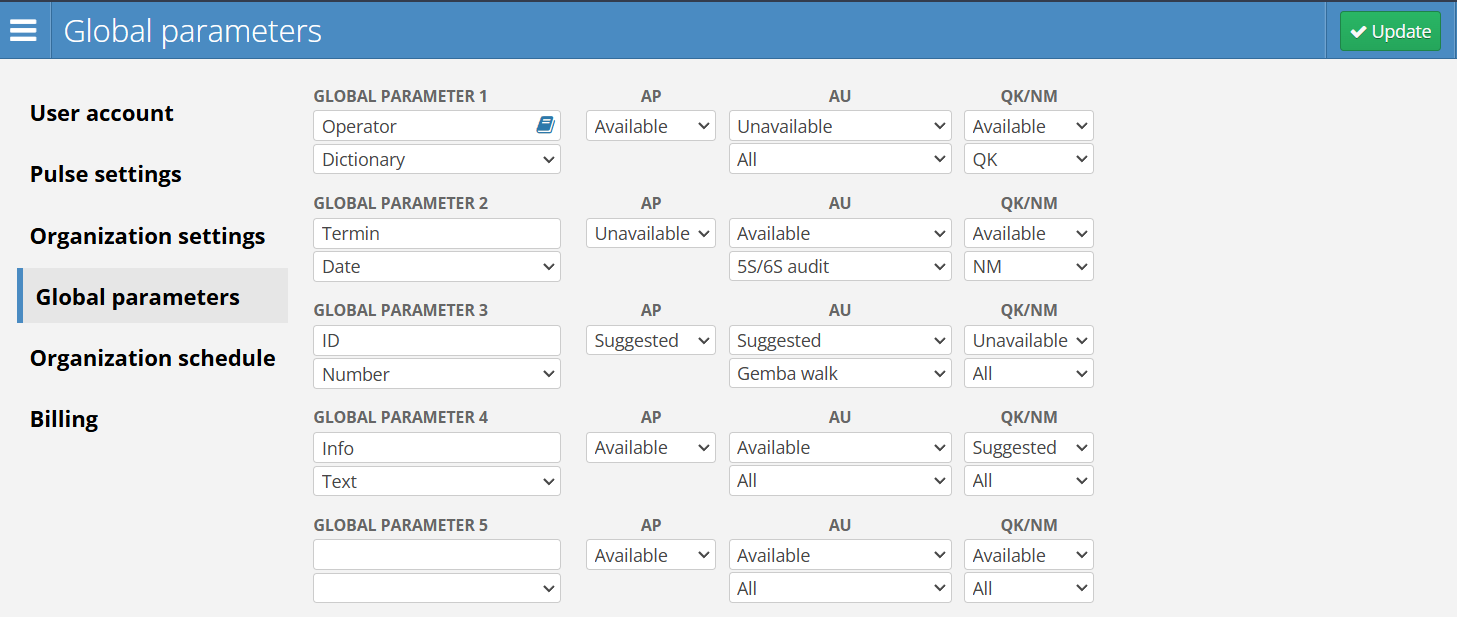The image size is (1457, 617).
Task: Open the hamburger navigation menu
Action: 23,31
